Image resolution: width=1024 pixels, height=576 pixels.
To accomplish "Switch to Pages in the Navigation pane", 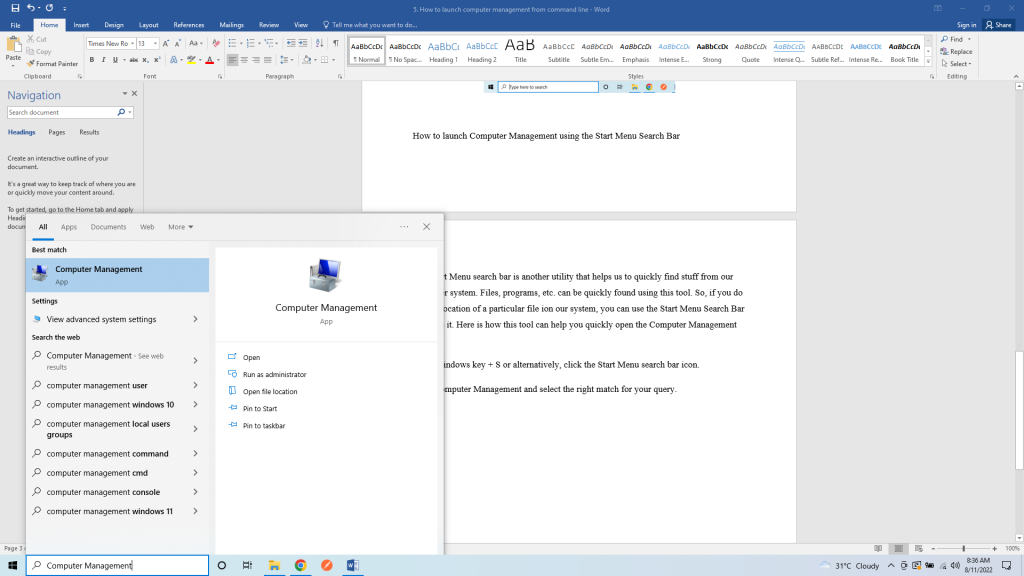I will 57,132.
